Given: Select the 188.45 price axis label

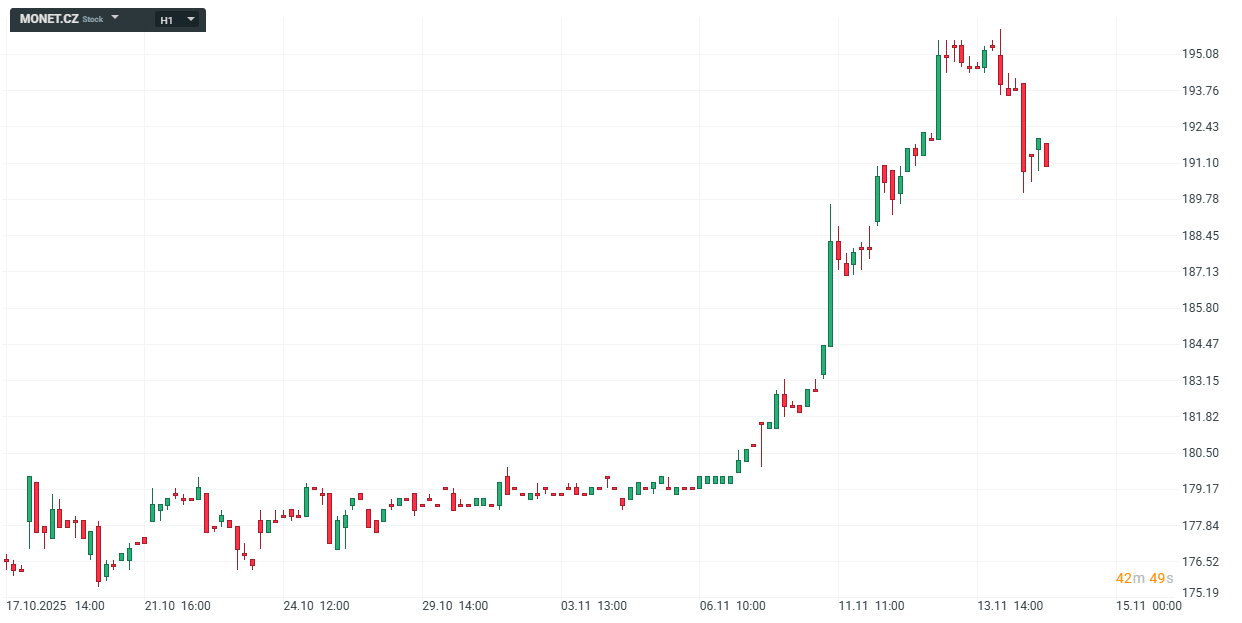Looking at the screenshot, I should coord(1200,236).
